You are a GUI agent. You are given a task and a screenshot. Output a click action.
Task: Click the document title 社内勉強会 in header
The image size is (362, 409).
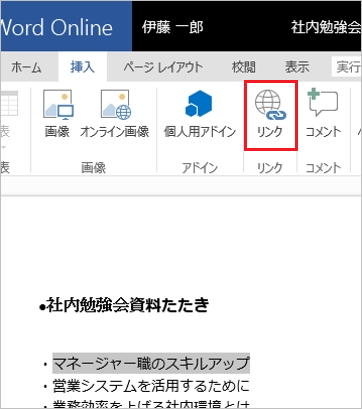[x=326, y=27]
